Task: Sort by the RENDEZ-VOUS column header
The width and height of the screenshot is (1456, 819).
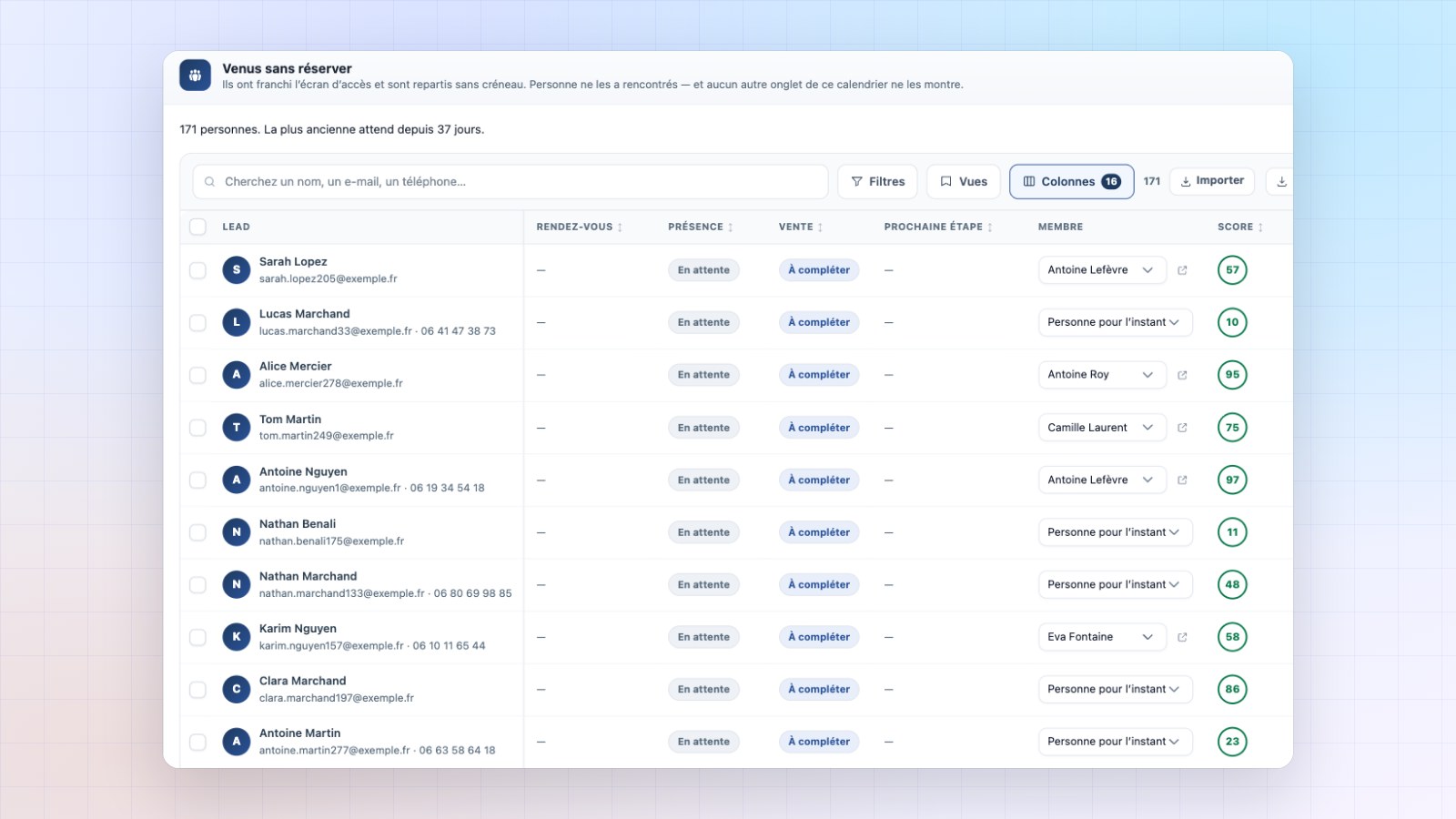Action: [580, 227]
